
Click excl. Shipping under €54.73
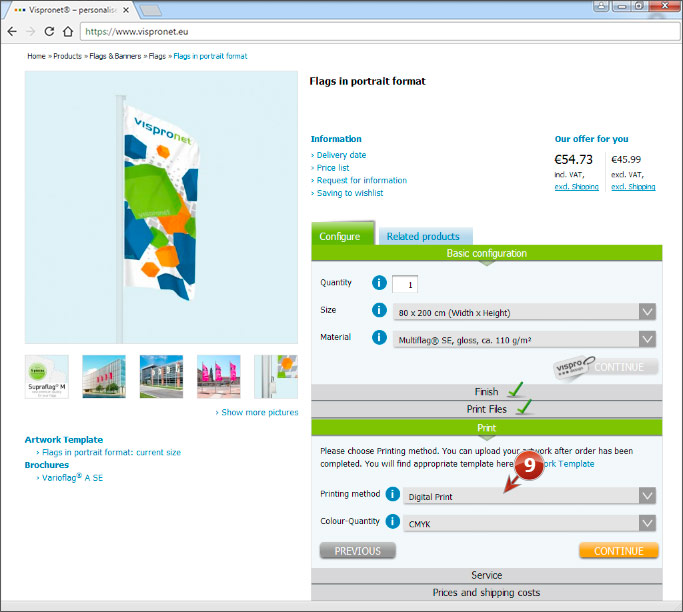[x=576, y=186]
